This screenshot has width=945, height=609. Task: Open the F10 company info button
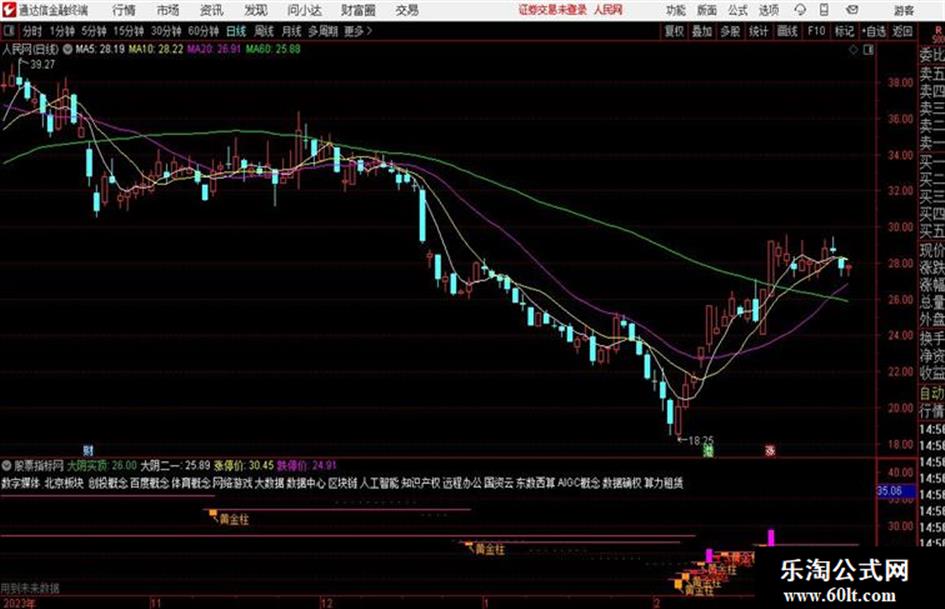pyautogui.click(x=816, y=31)
